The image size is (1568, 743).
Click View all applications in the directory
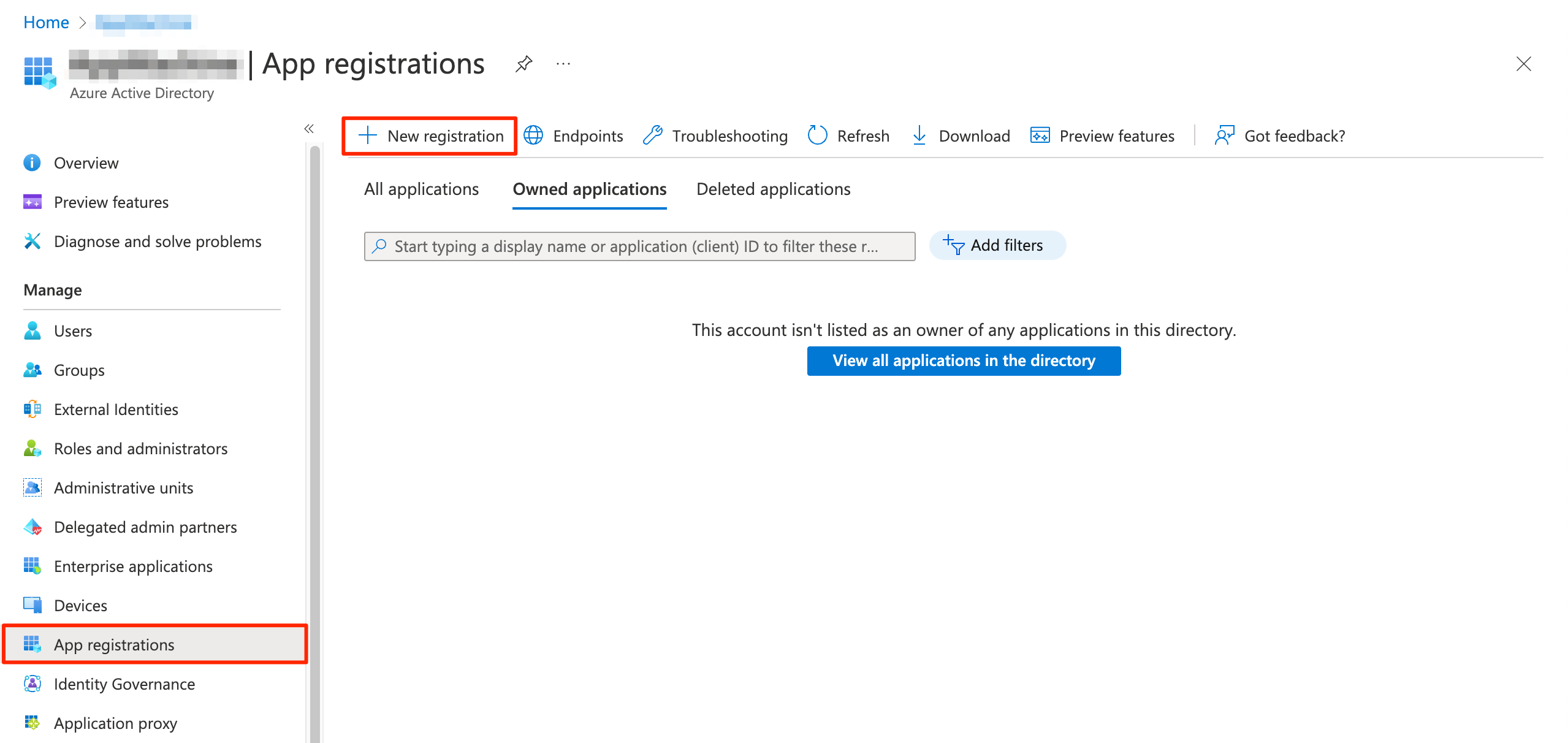964,361
